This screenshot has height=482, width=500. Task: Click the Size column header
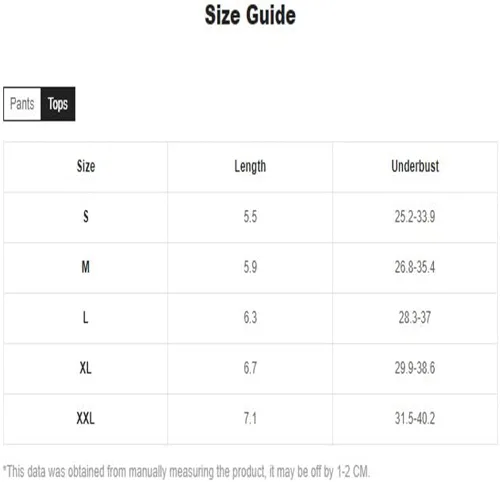pyautogui.click(x=86, y=166)
